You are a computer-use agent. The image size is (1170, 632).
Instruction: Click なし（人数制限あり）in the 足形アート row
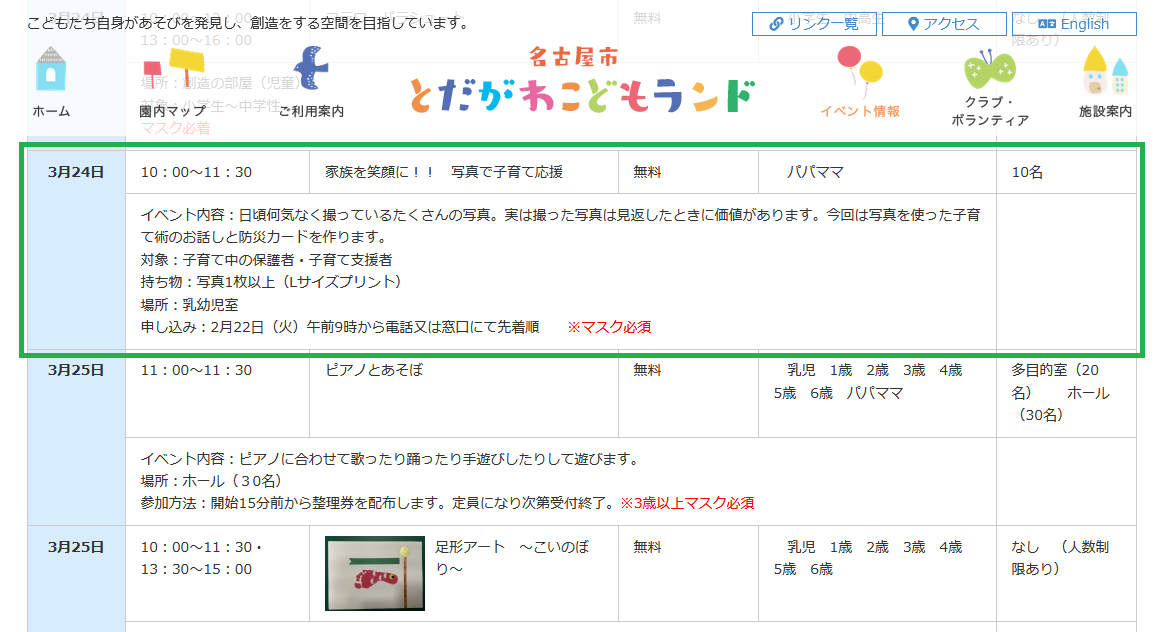tap(1060, 558)
